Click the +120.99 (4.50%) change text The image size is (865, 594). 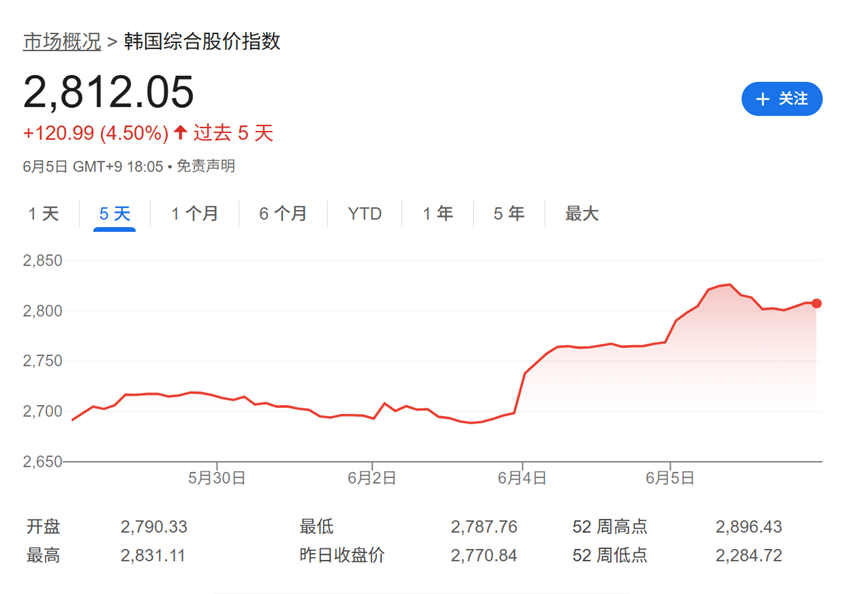click(95, 133)
